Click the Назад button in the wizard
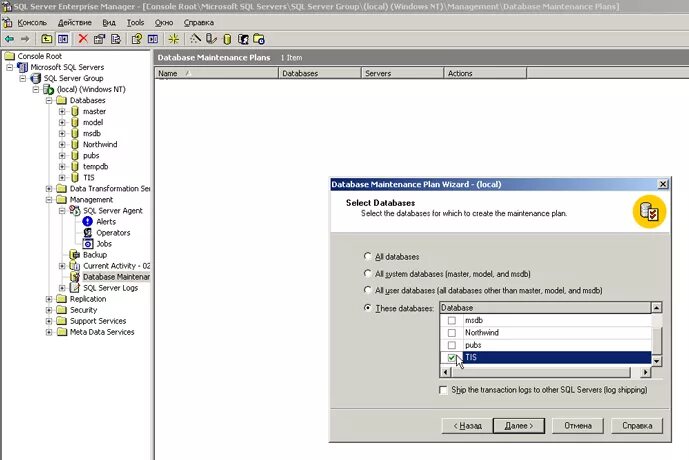Viewport: 689px width, 460px height. click(x=467, y=426)
